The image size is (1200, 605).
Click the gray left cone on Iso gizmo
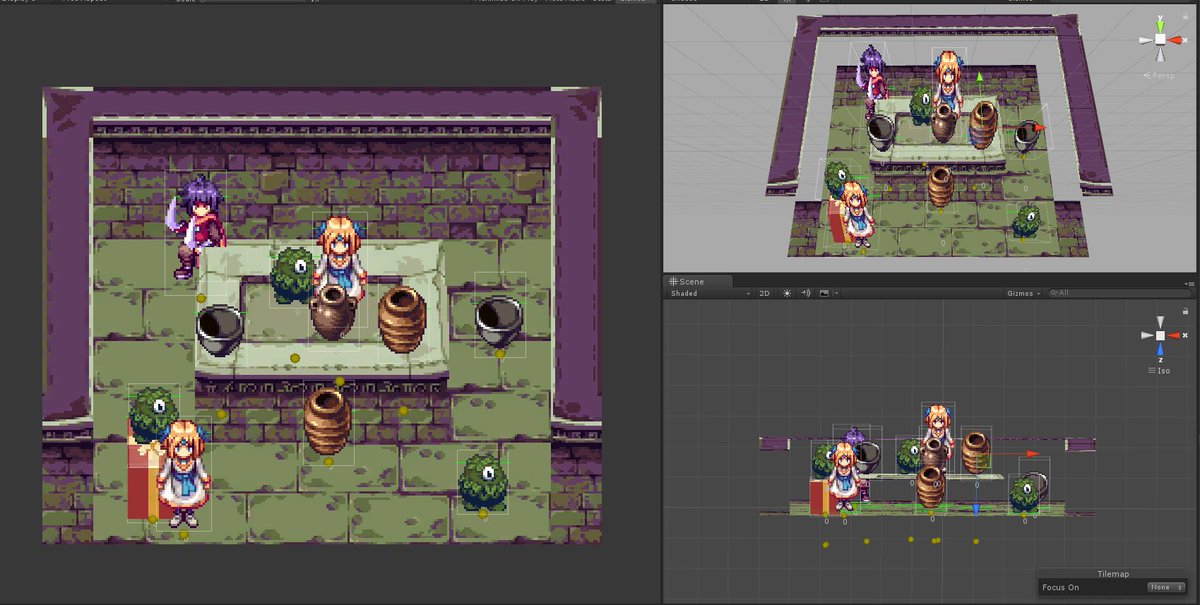(1146, 335)
